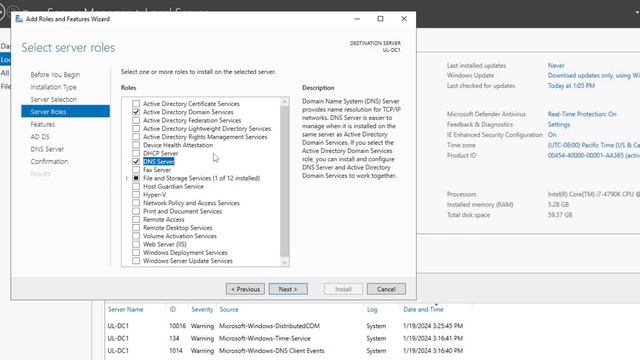This screenshot has height=360, width=640.
Task: Check the Hyper-V role checkbox
Action: click(136, 195)
